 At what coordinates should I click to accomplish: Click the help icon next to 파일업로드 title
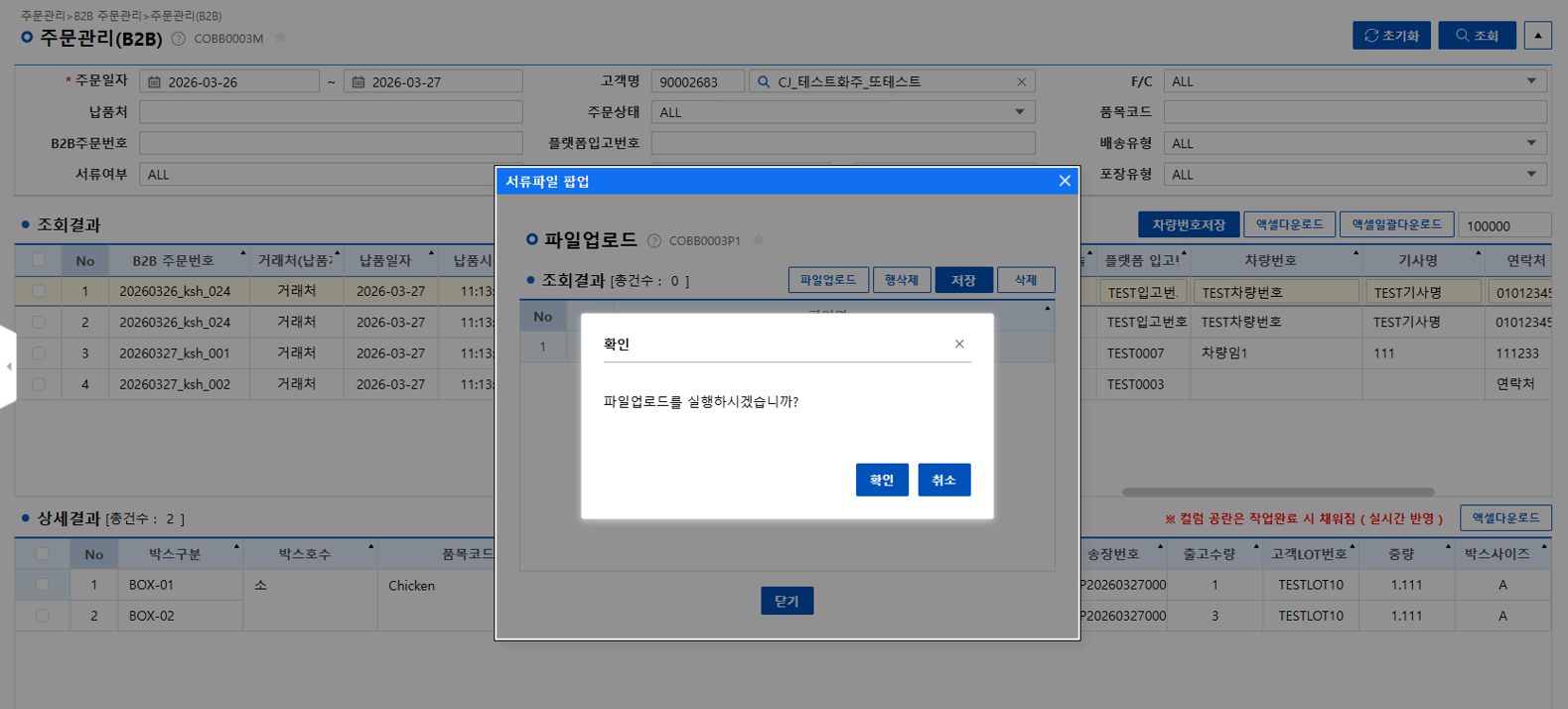pyautogui.click(x=653, y=240)
